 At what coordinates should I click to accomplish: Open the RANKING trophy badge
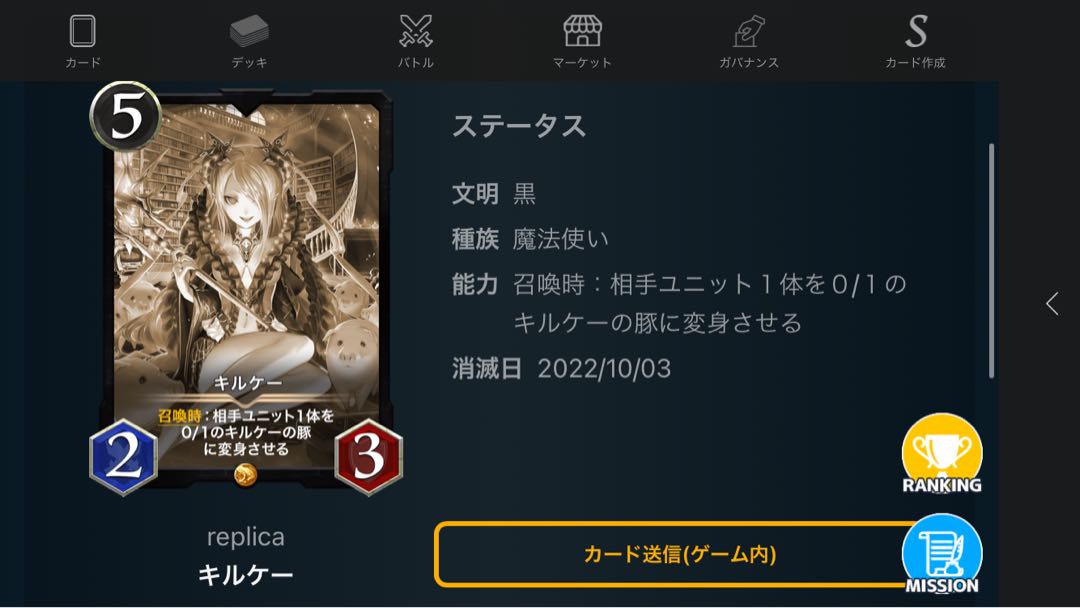pyautogui.click(x=942, y=454)
